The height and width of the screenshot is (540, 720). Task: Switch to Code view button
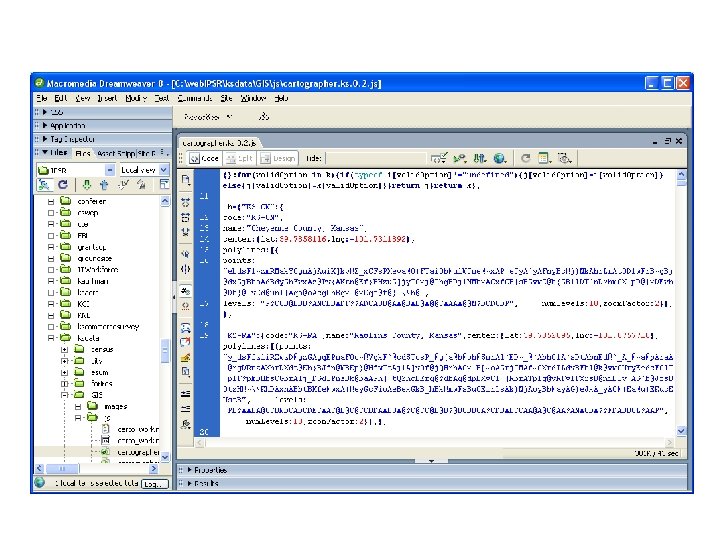pyautogui.click(x=205, y=158)
